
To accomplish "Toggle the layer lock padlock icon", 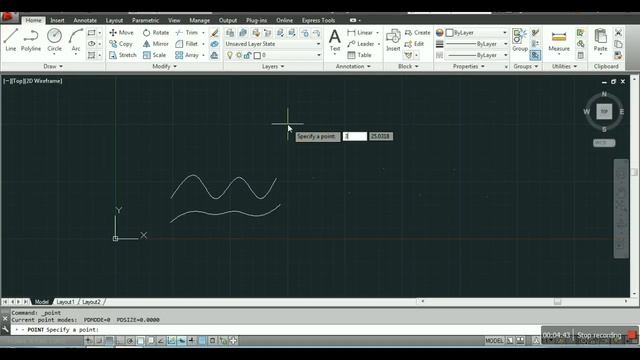I will 247,55.
